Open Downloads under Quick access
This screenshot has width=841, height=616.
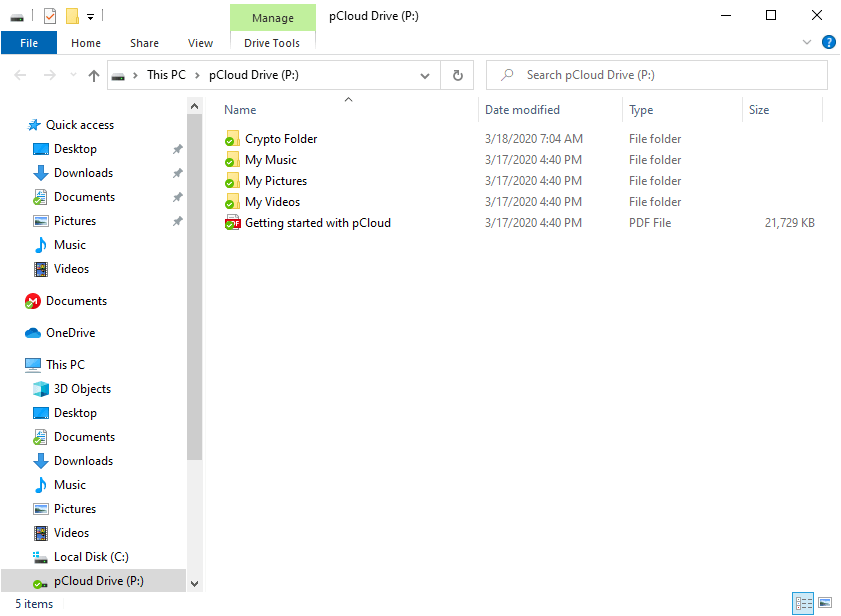point(84,173)
